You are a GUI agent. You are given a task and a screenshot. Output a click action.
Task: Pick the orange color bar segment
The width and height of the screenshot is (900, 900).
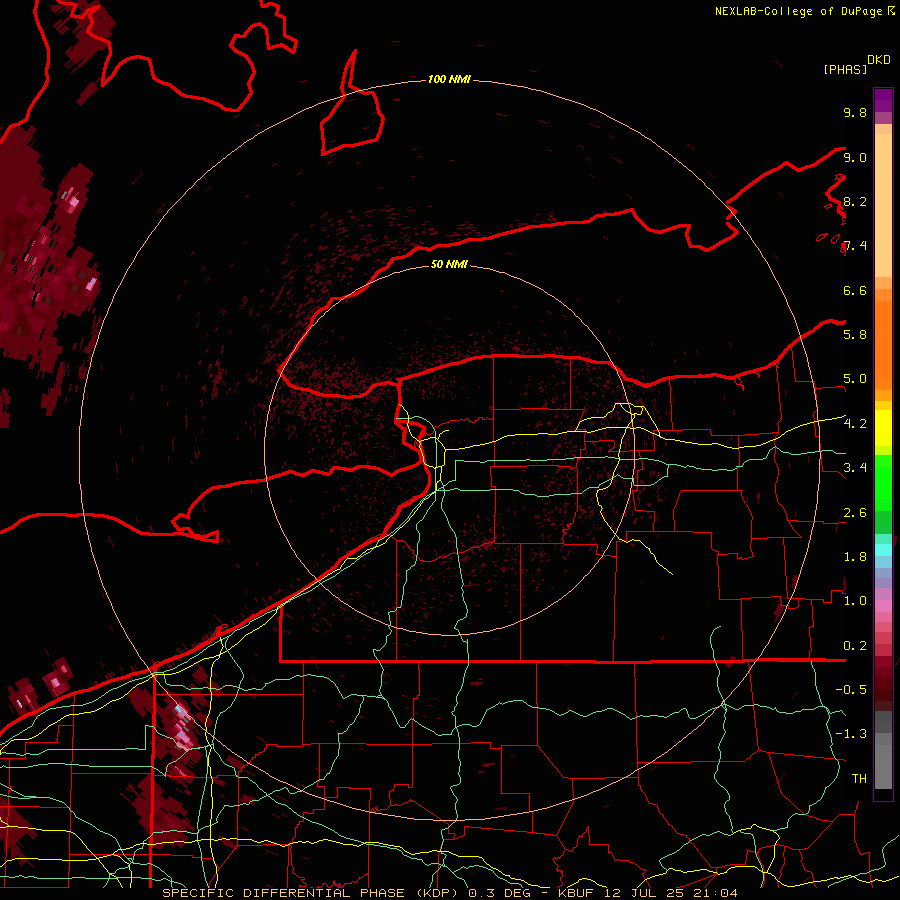tap(883, 344)
